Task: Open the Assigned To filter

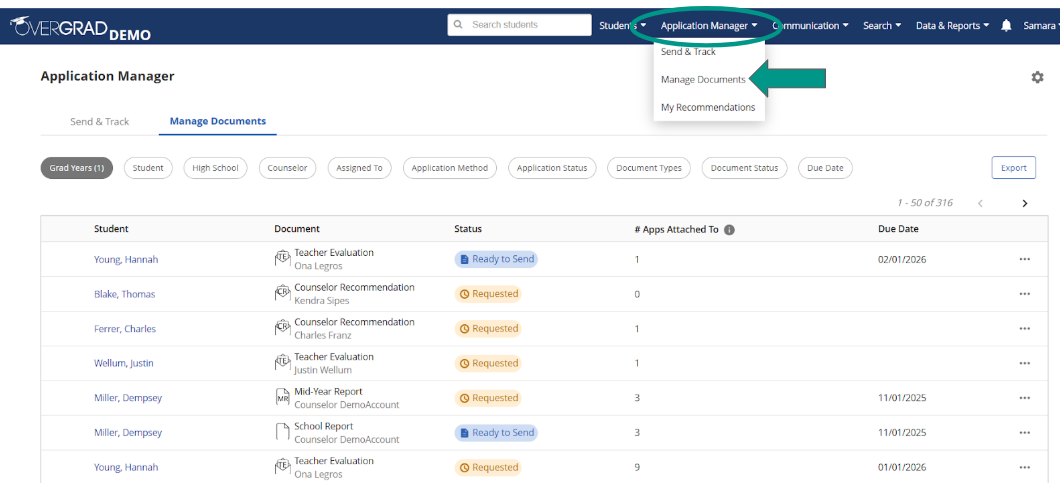Action: [360, 168]
